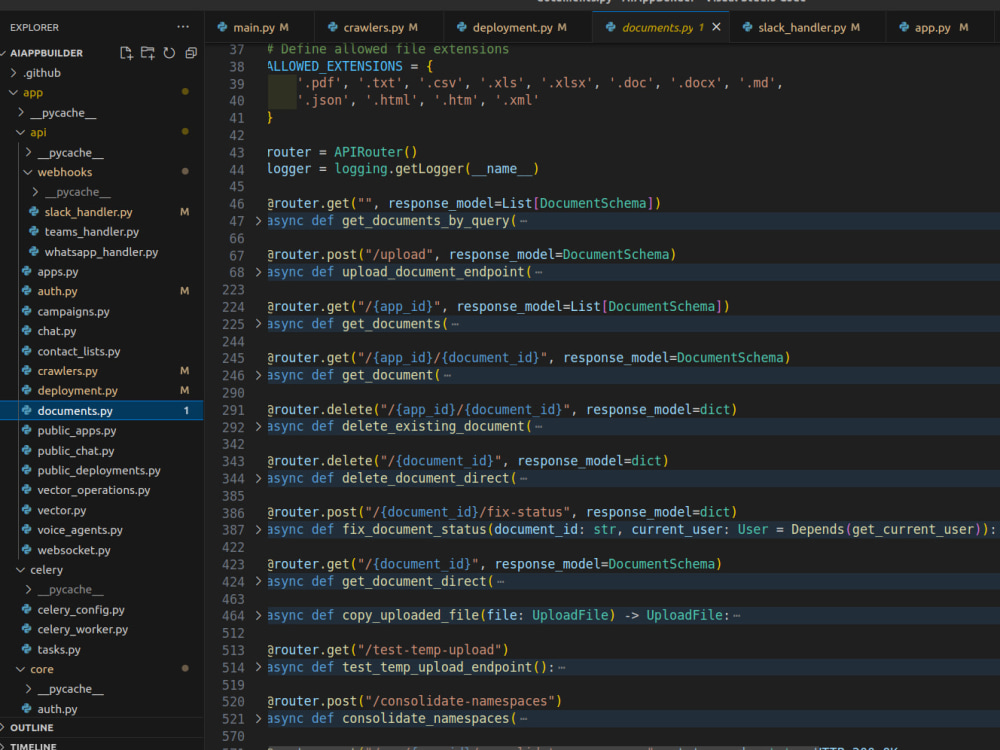Click the New File icon in Explorer header

pyautogui.click(x=126, y=53)
